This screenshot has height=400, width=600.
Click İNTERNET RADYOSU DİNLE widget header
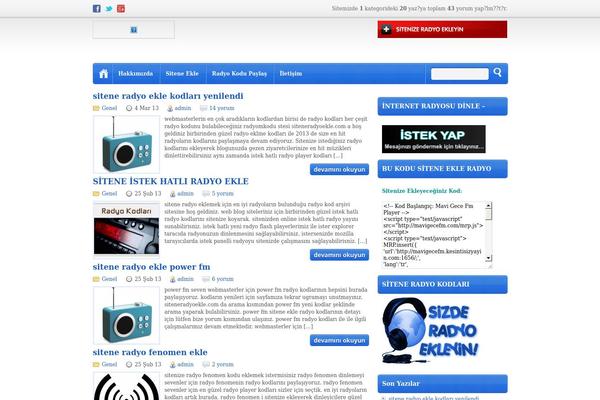coord(443,106)
